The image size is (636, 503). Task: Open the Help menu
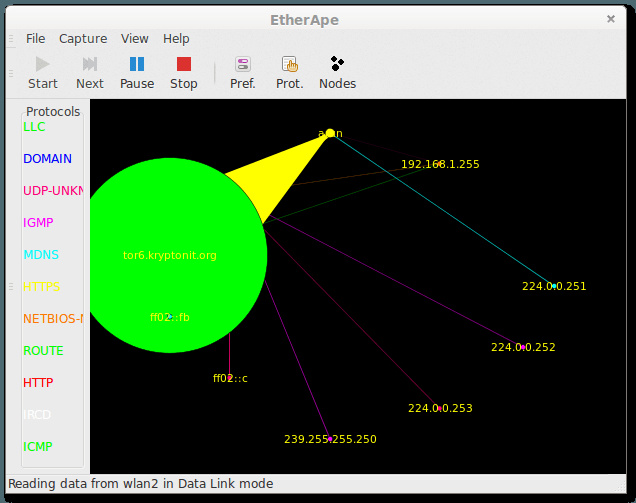pyautogui.click(x=176, y=39)
